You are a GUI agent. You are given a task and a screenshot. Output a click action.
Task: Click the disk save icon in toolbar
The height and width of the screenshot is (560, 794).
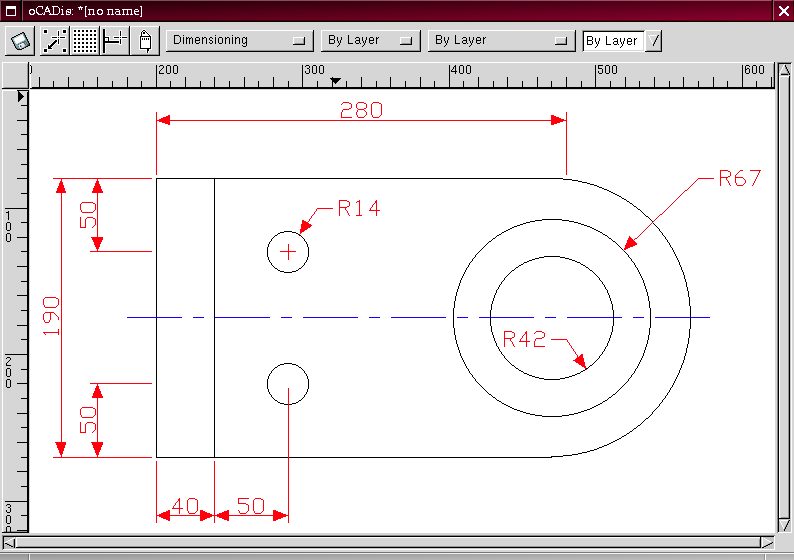tap(21, 41)
